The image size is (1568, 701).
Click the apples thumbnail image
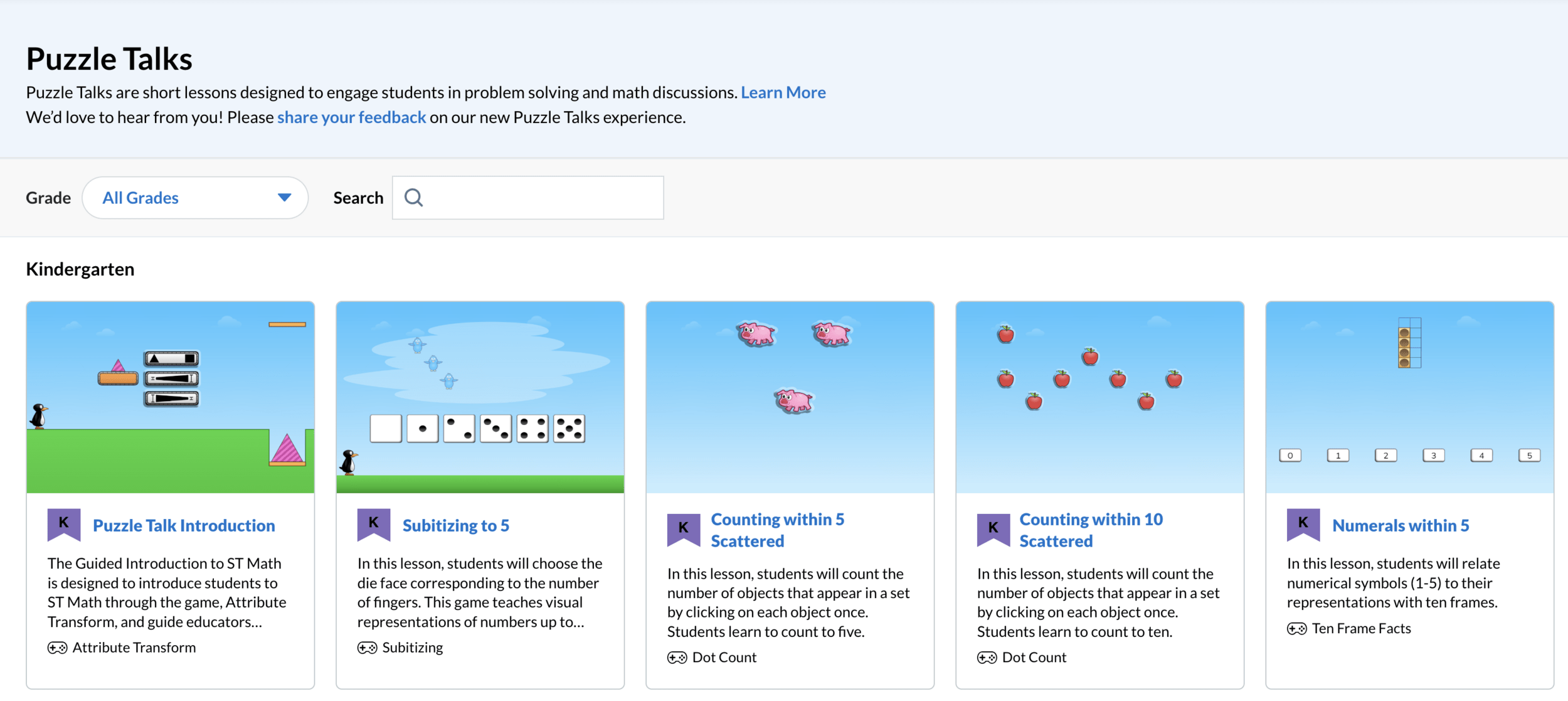pyautogui.click(x=1099, y=397)
